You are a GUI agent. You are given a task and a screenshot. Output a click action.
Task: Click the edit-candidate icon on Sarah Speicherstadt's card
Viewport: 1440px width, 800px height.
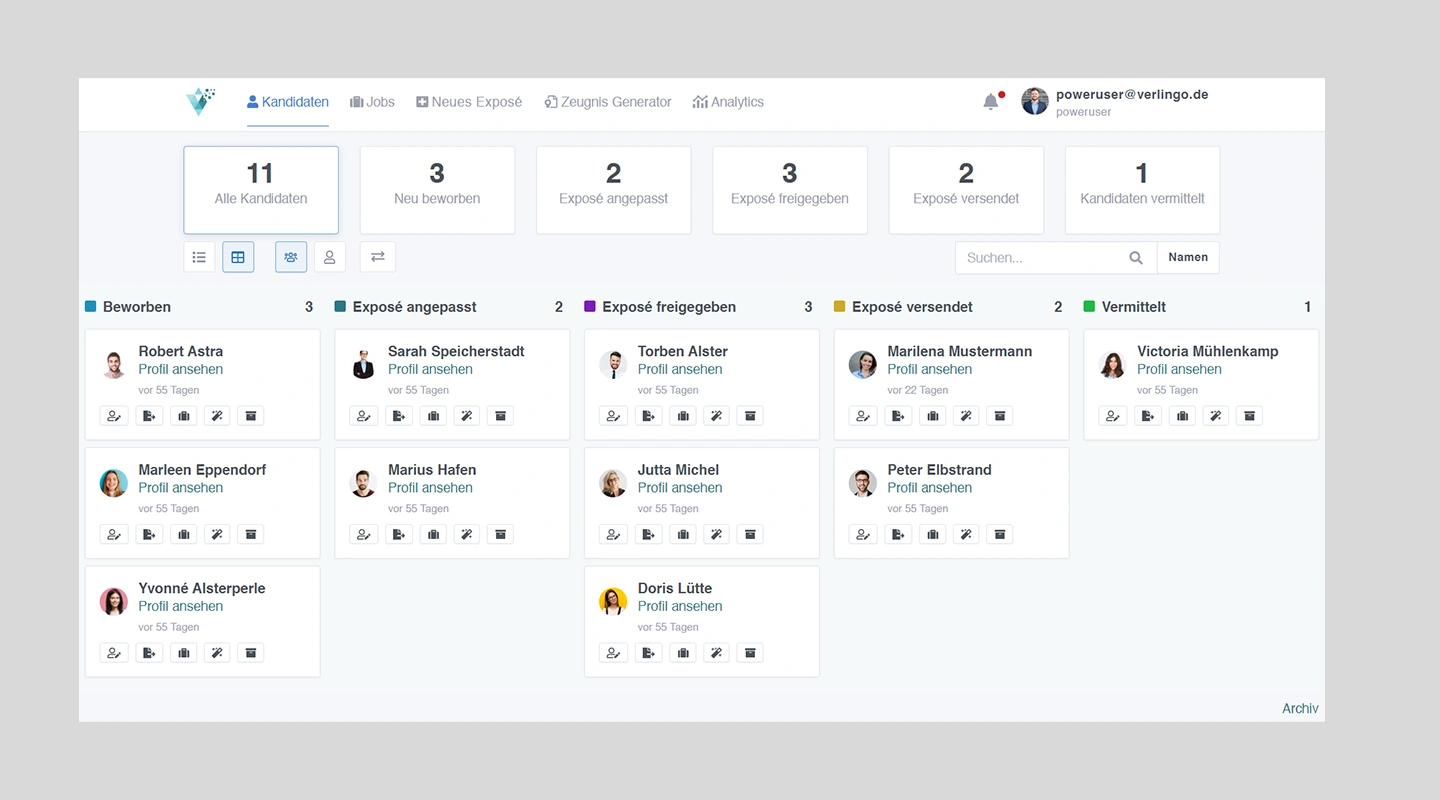pyautogui.click(x=364, y=416)
